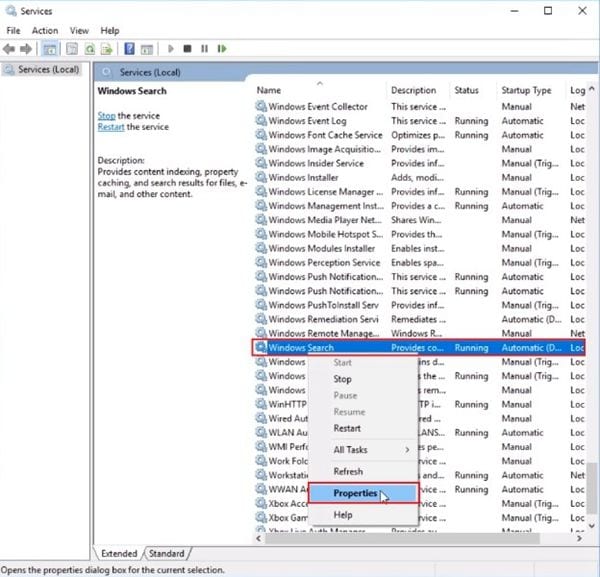600x577 pixels.
Task: Open the Action menu
Action: coord(45,31)
